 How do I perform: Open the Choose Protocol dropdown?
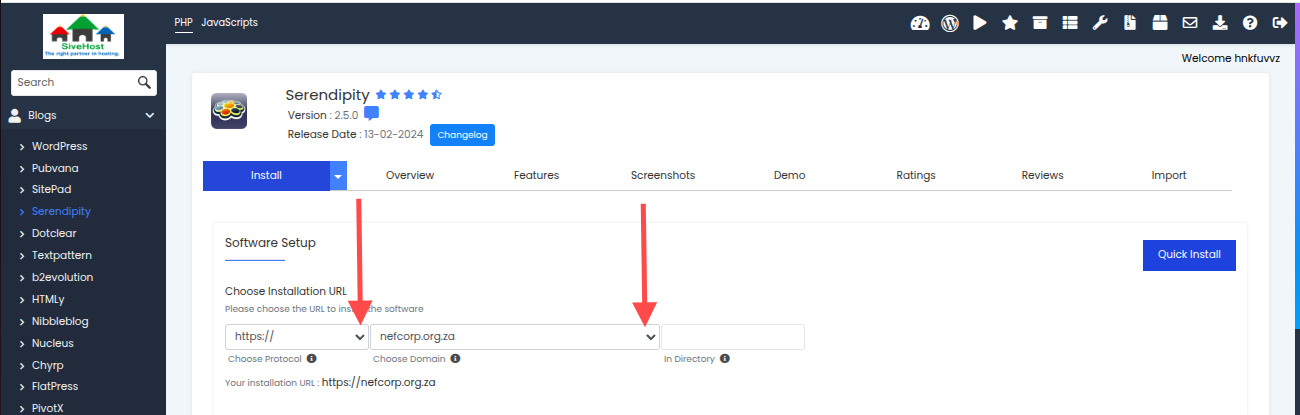[x=297, y=337]
